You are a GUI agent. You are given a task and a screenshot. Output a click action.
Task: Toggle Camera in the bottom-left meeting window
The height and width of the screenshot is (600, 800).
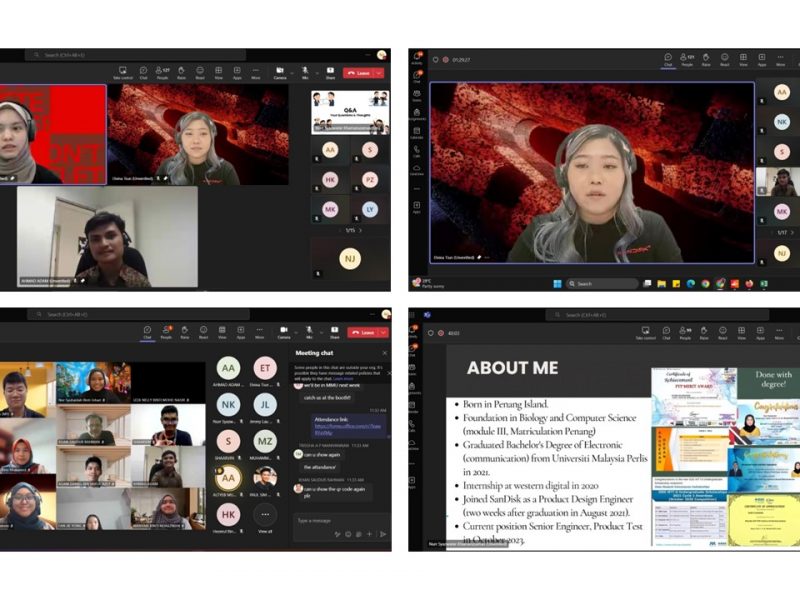point(284,332)
